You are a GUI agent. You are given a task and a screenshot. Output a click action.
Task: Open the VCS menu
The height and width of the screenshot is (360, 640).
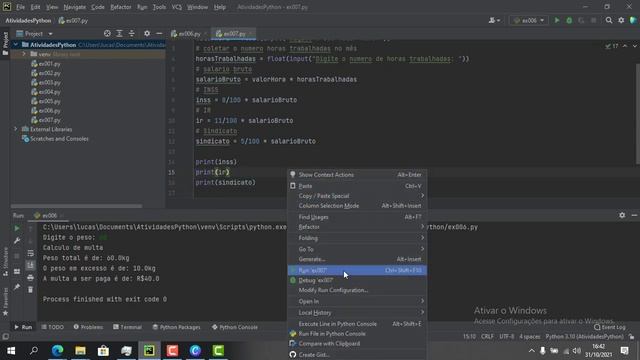point(176,7)
